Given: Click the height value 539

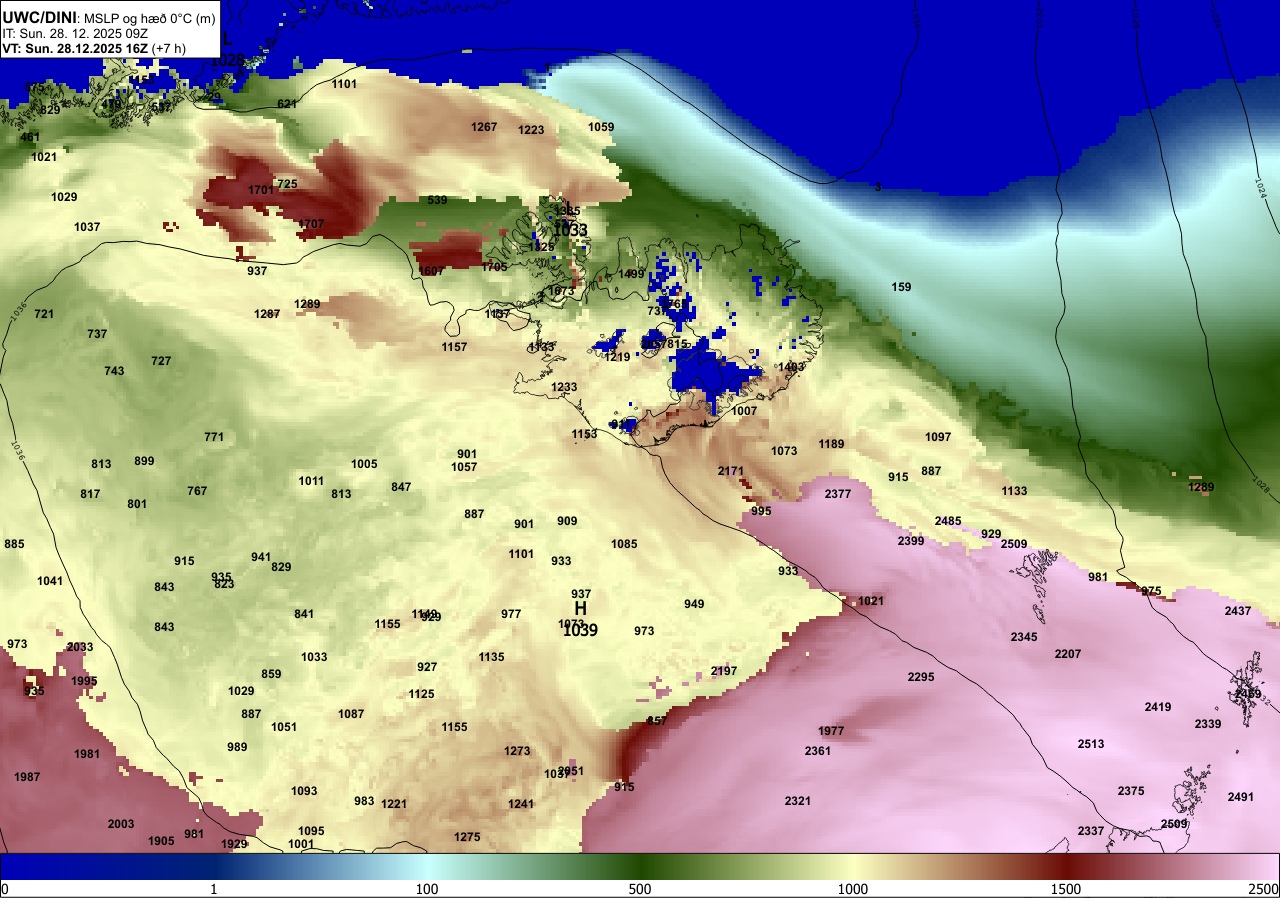Looking at the screenshot, I should click(x=437, y=200).
